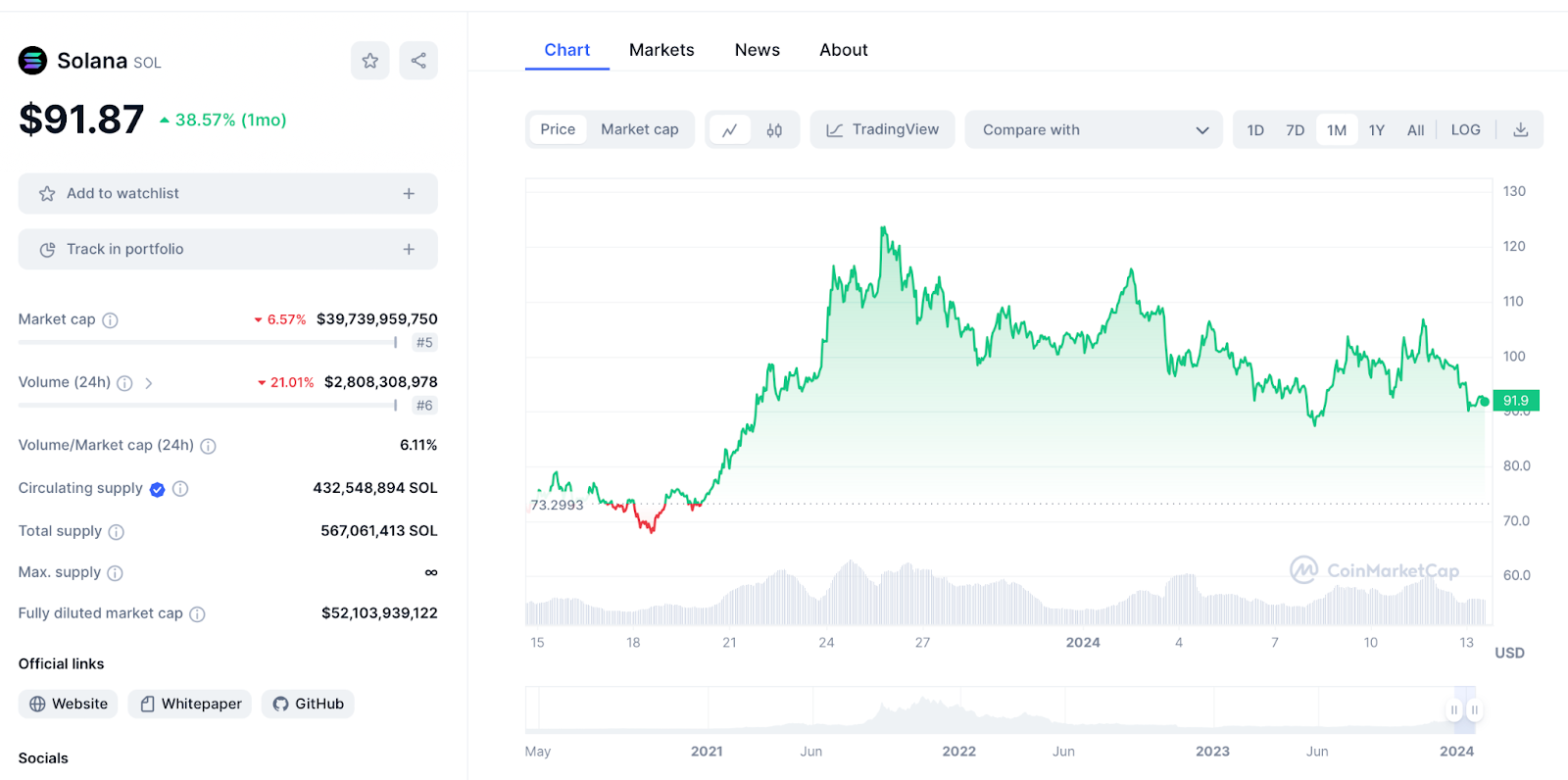
Task: Click the 6.11% volume ratio value
Action: click(x=418, y=445)
